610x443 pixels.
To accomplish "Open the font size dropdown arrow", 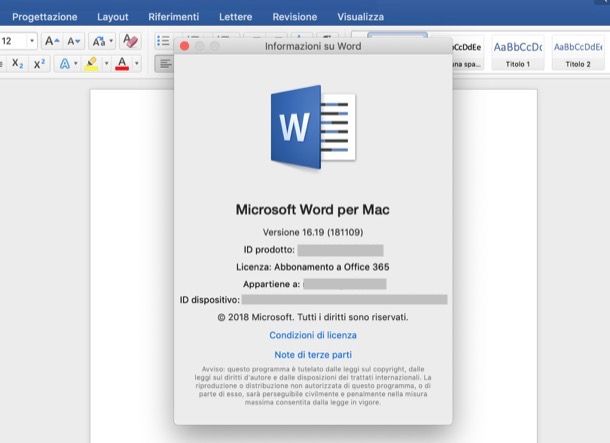I will (x=32, y=40).
